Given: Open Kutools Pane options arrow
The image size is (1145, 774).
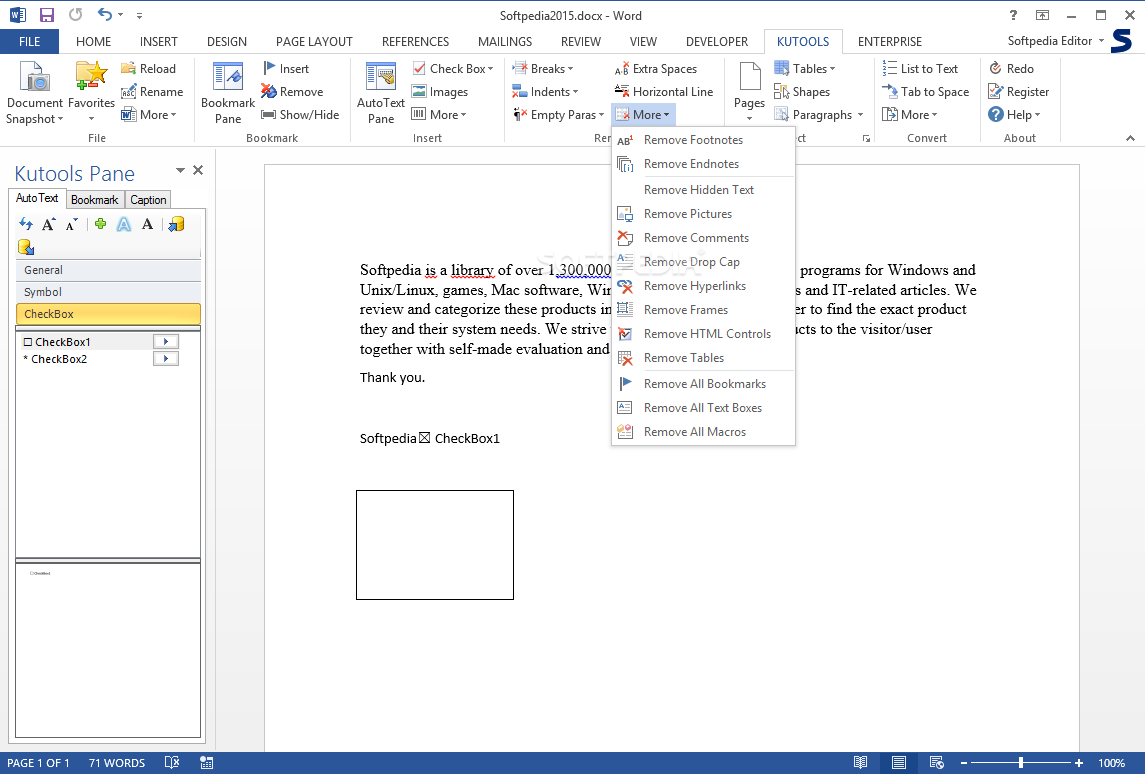Looking at the screenshot, I should [180, 170].
